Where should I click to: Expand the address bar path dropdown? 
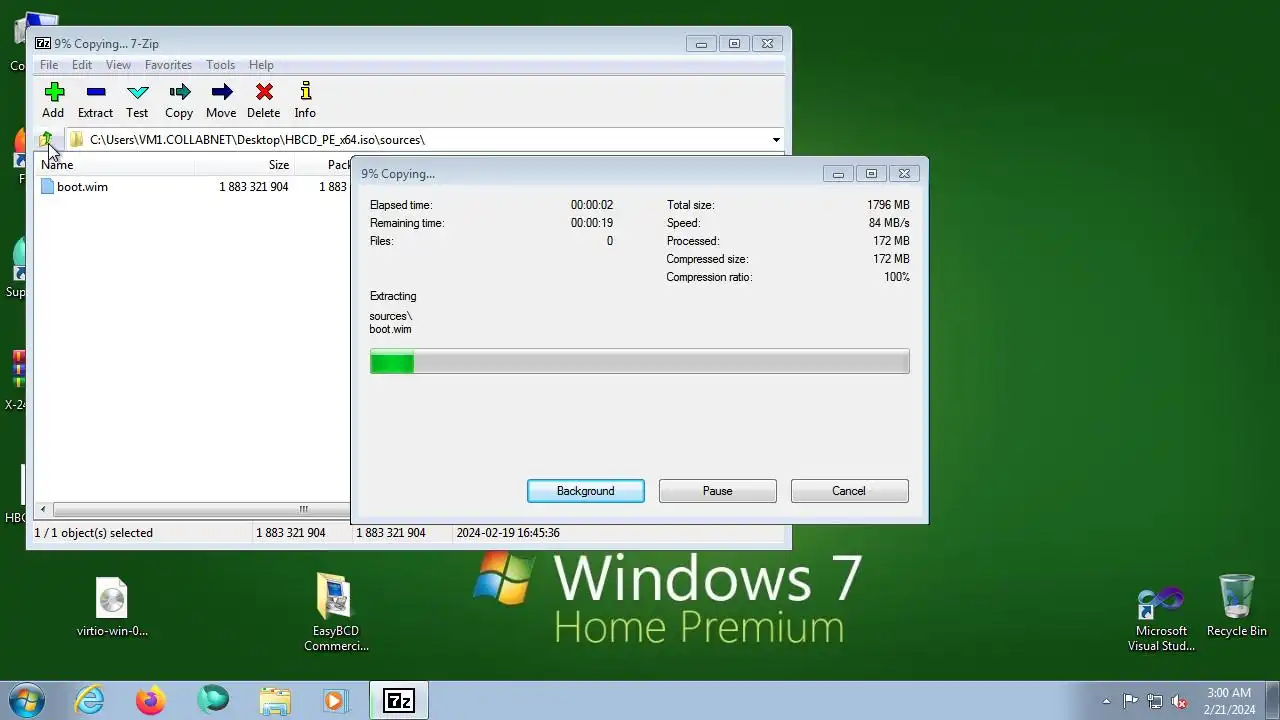pos(776,140)
